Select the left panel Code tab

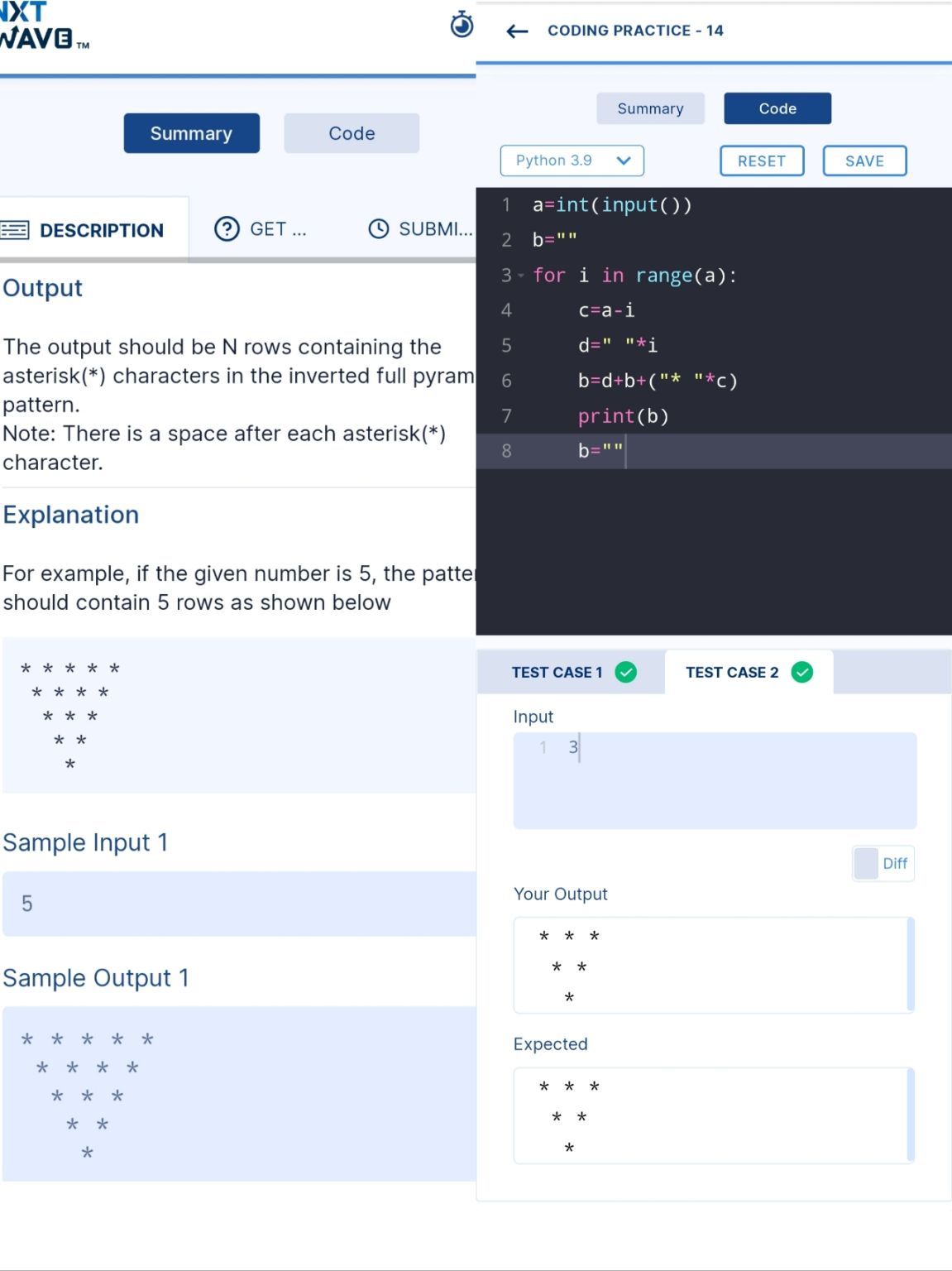pyautogui.click(x=352, y=133)
